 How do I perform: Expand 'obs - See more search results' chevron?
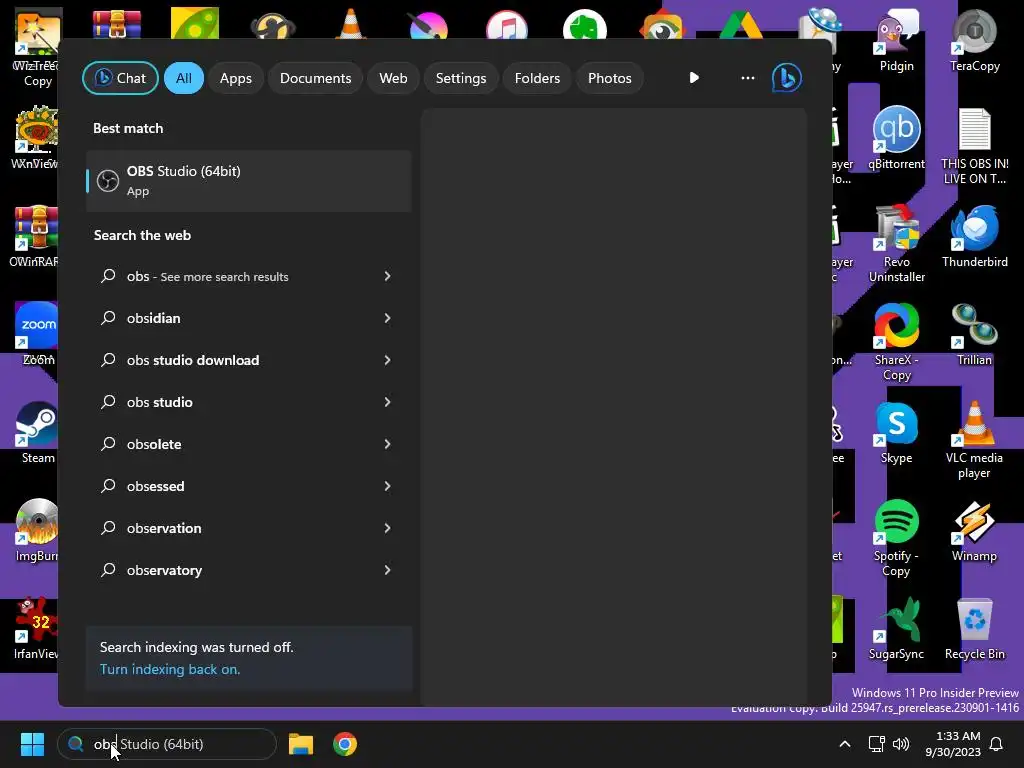[x=387, y=276]
